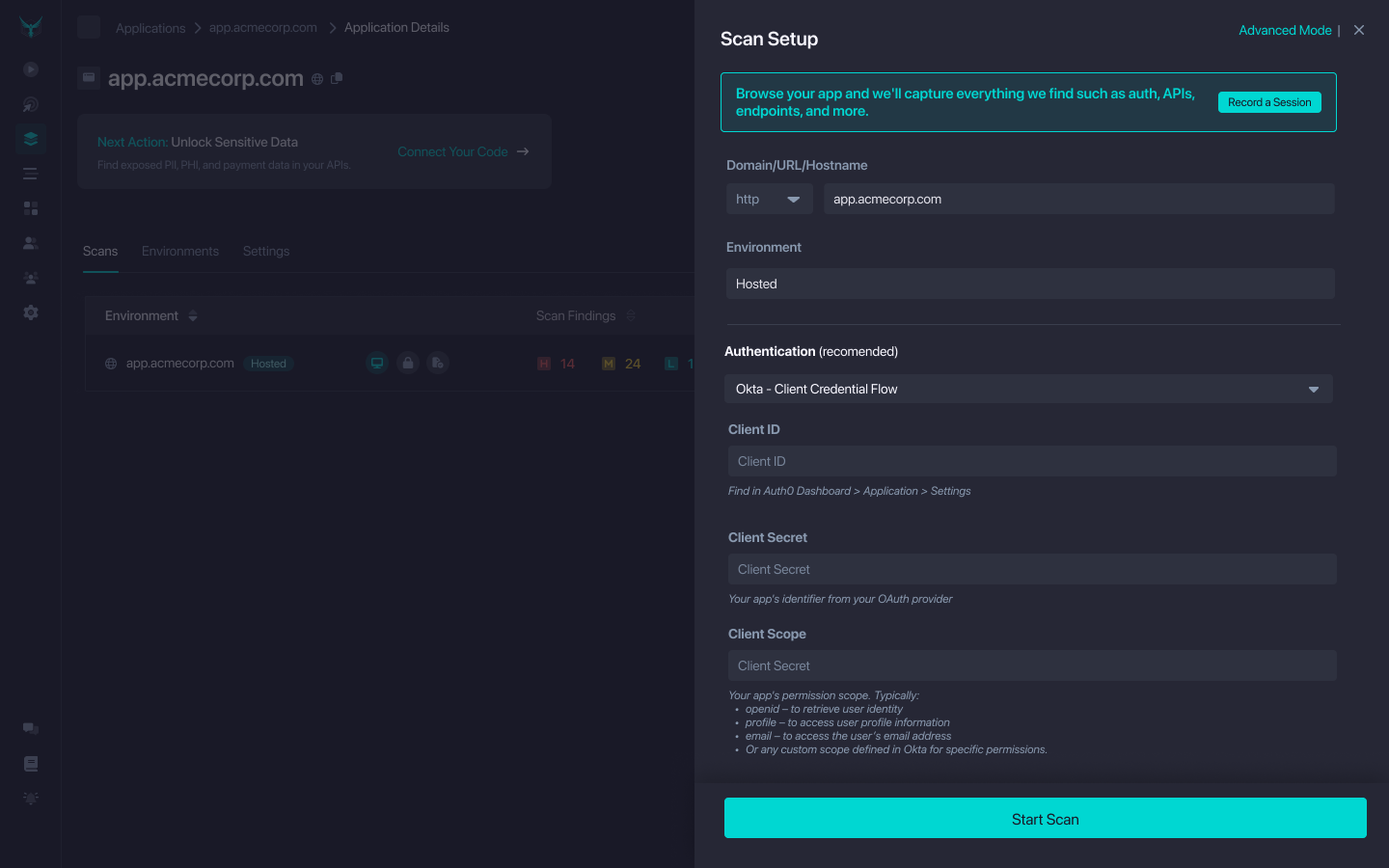Click the user profile sidebar icon
The height and width of the screenshot is (868, 1389).
coord(30,242)
